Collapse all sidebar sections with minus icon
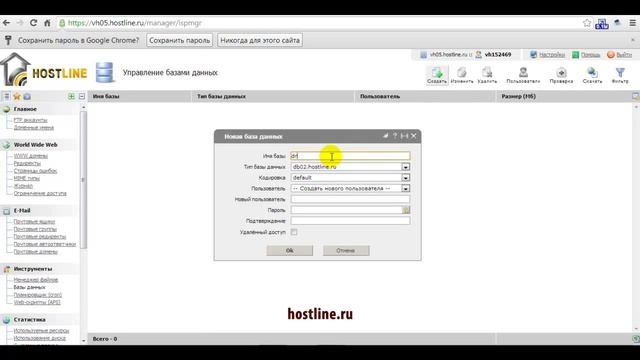Image resolution: width=640 pixels, height=360 pixels. (x=82, y=96)
